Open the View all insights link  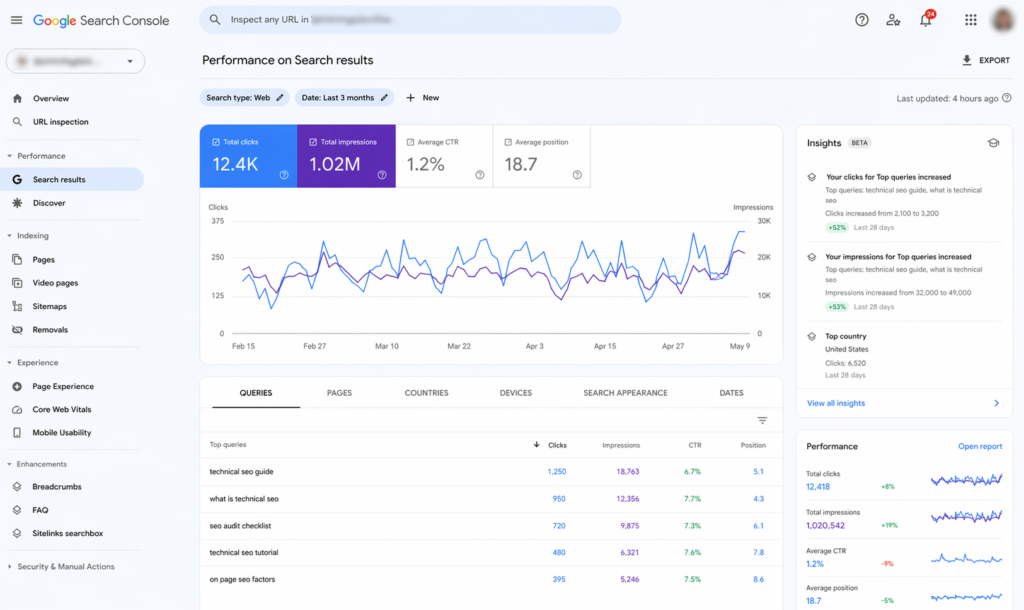click(x=836, y=403)
